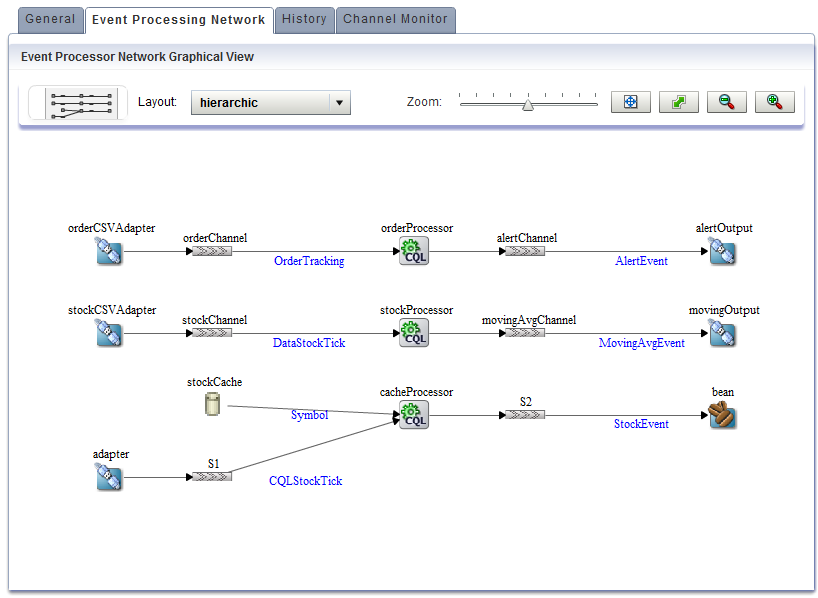Click the fit-to-content zoom button
This screenshot has height=598, width=818.
point(631,102)
